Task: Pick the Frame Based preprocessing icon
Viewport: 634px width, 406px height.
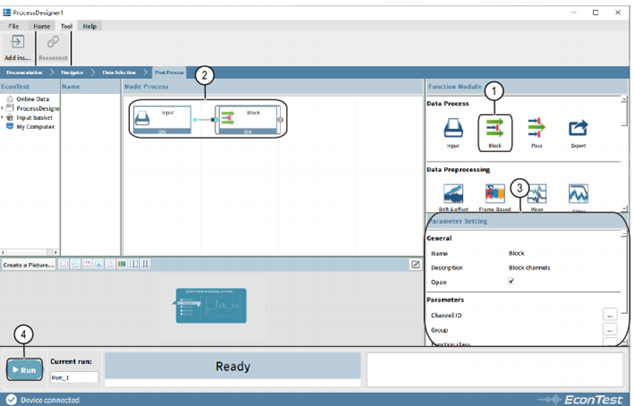Action: click(x=495, y=194)
